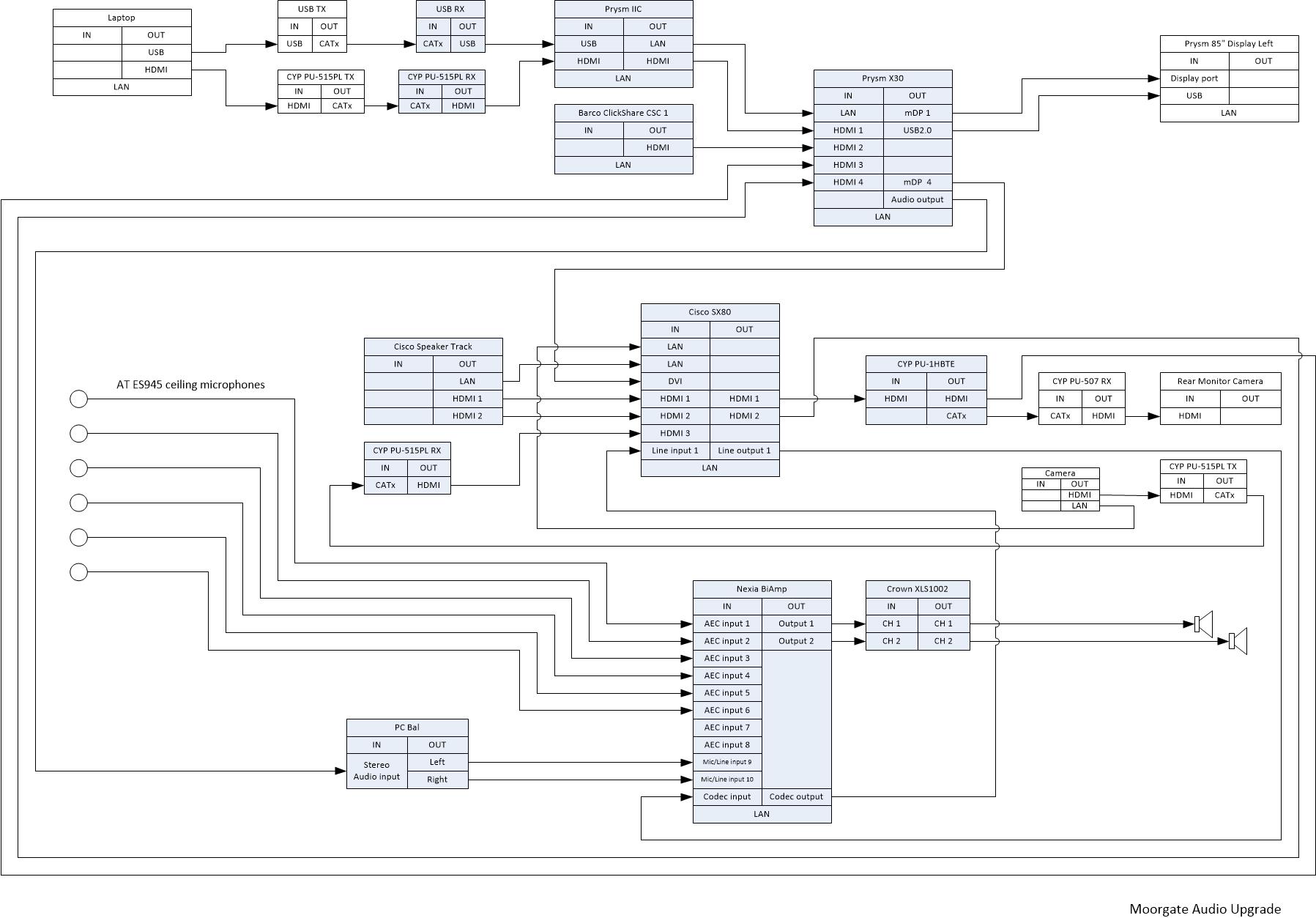This screenshot has height=918, width=1316.
Task: Click Crown XLS1002 "CH 2" input cell
Action: pos(891,641)
